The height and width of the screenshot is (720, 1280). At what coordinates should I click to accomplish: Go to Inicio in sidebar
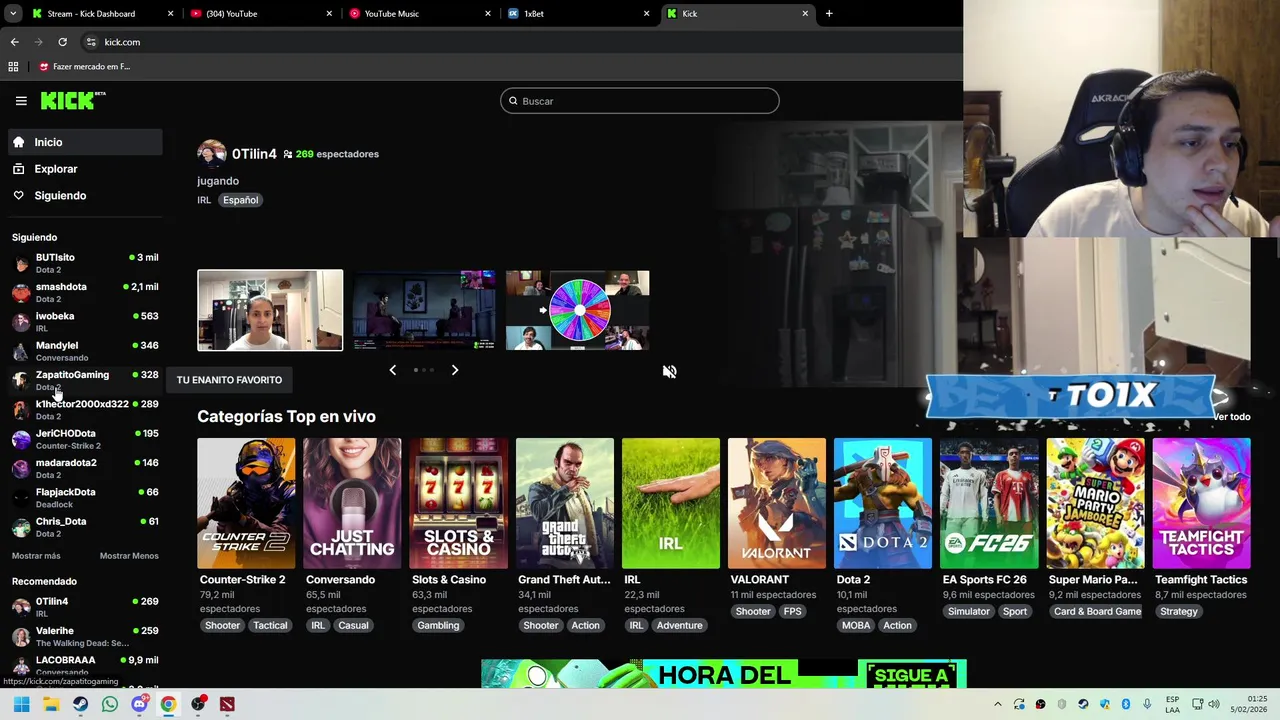[x=85, y=142]
